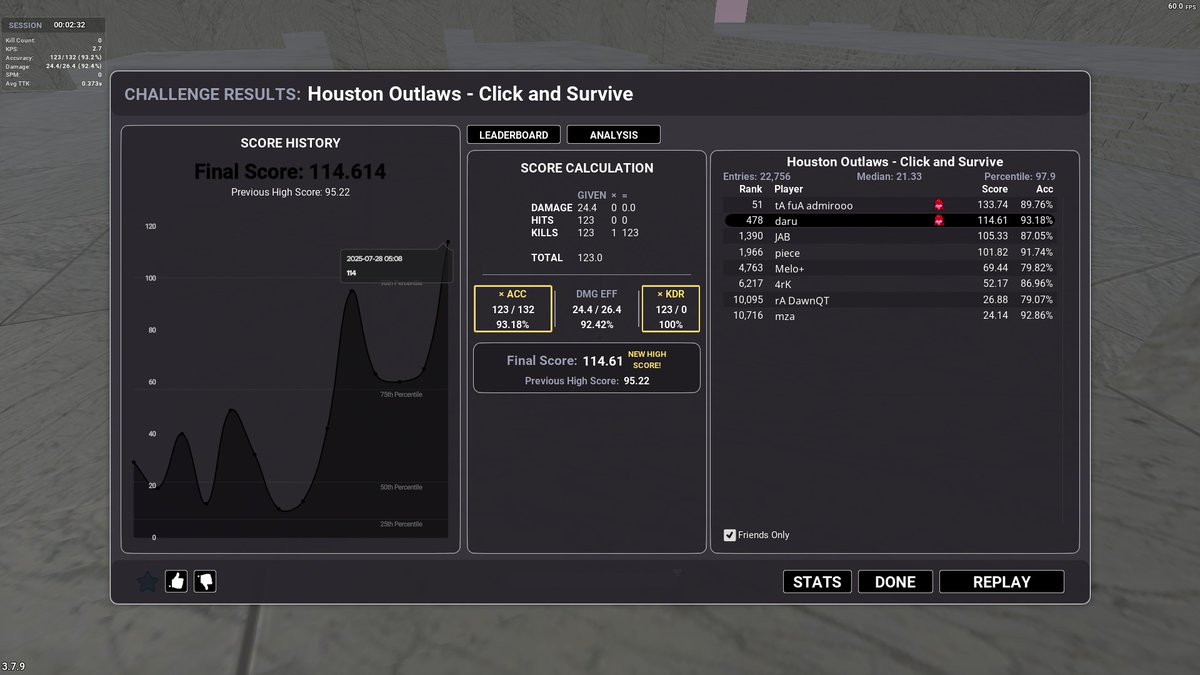Select player piece in the leaderboard
Screen dimensions: 1200x675
pos(889,252)
